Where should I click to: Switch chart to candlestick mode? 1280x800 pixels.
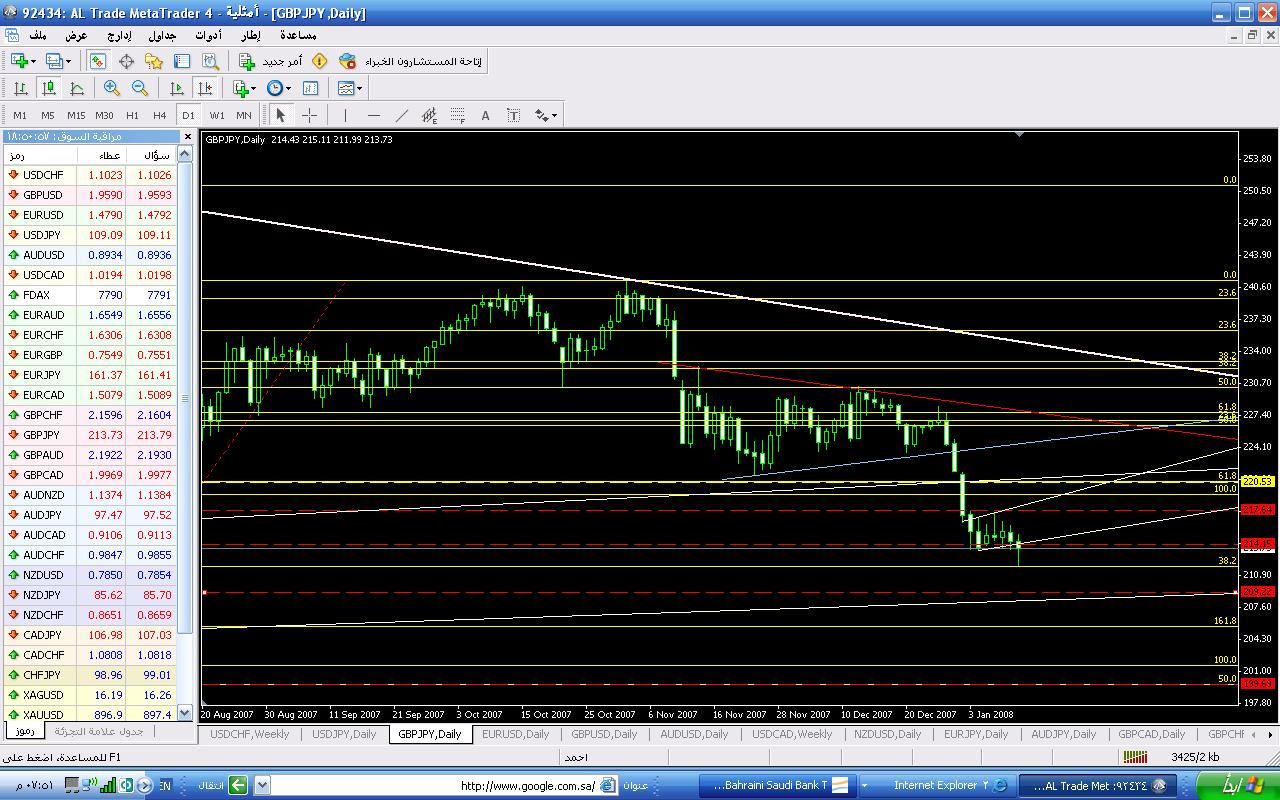(48, 89)
